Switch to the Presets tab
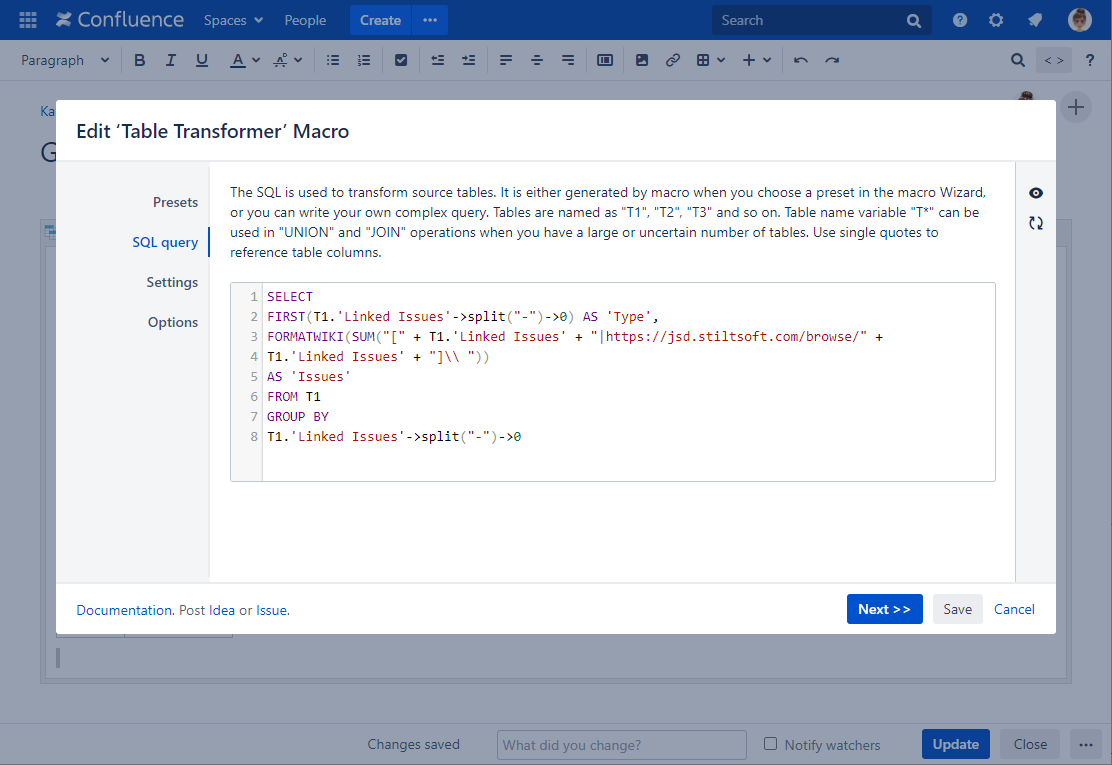This screenshot has width=1112, height=765. point(175,202)
